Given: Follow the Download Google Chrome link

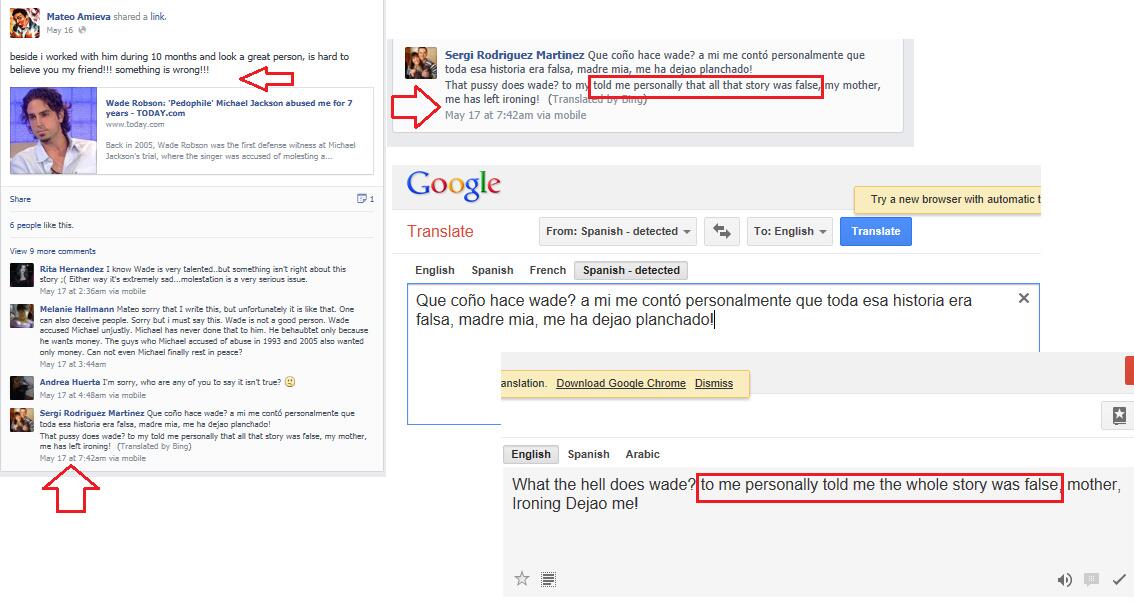Looking at the screenshot, I should click(621, 383).
